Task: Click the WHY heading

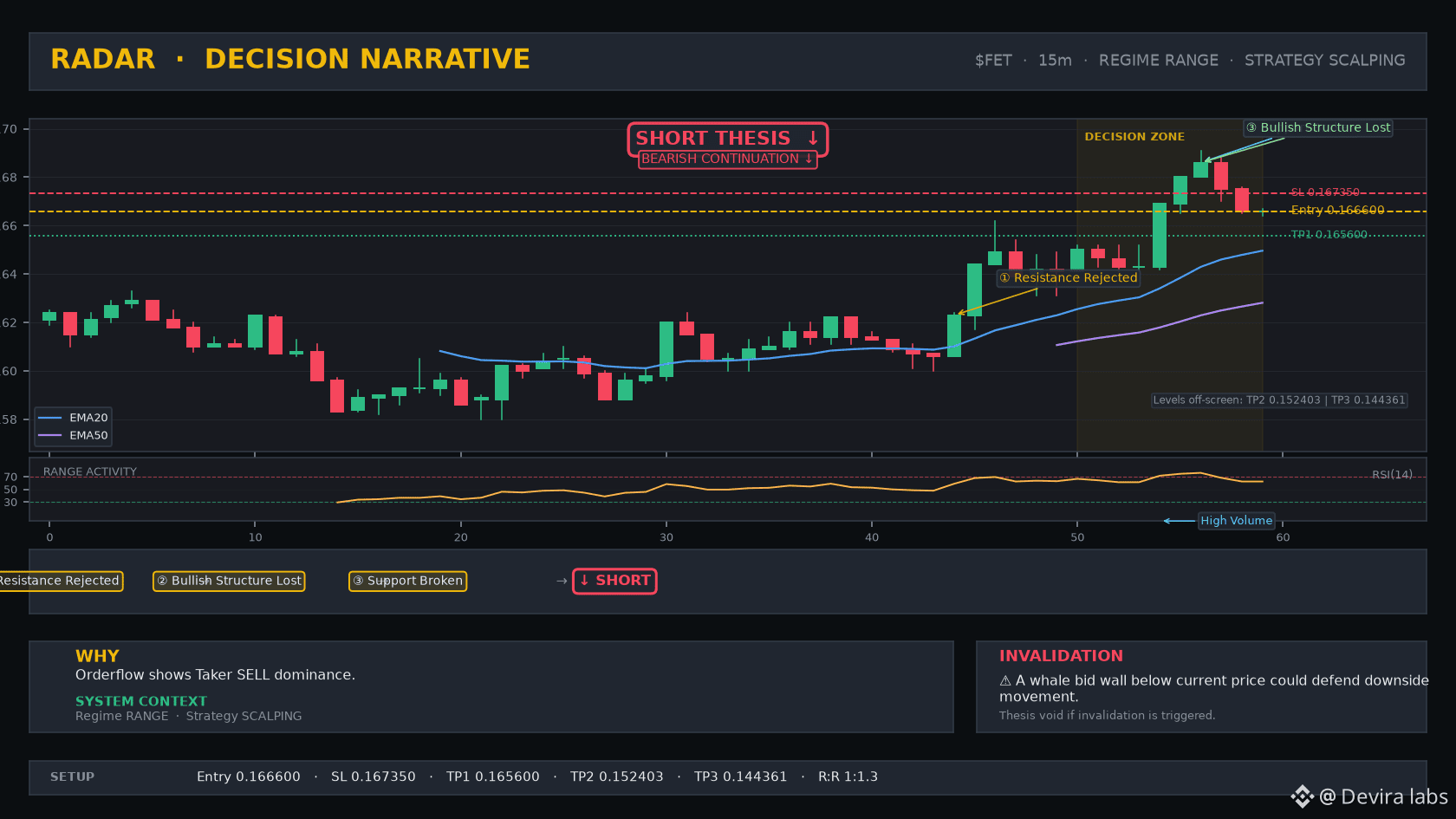Action: coord(97,656)
